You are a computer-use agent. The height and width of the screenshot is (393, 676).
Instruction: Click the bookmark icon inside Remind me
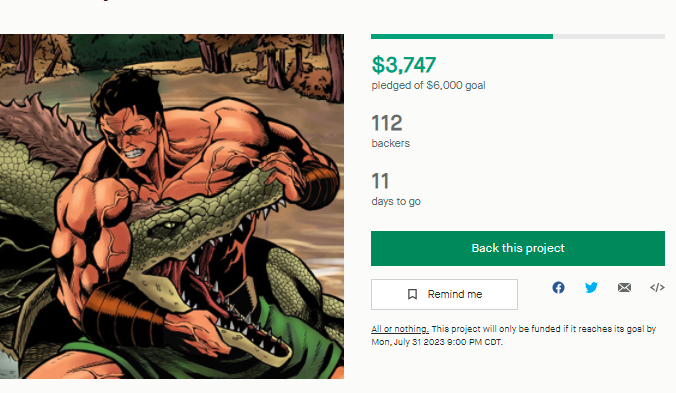(x=412, y=294)
